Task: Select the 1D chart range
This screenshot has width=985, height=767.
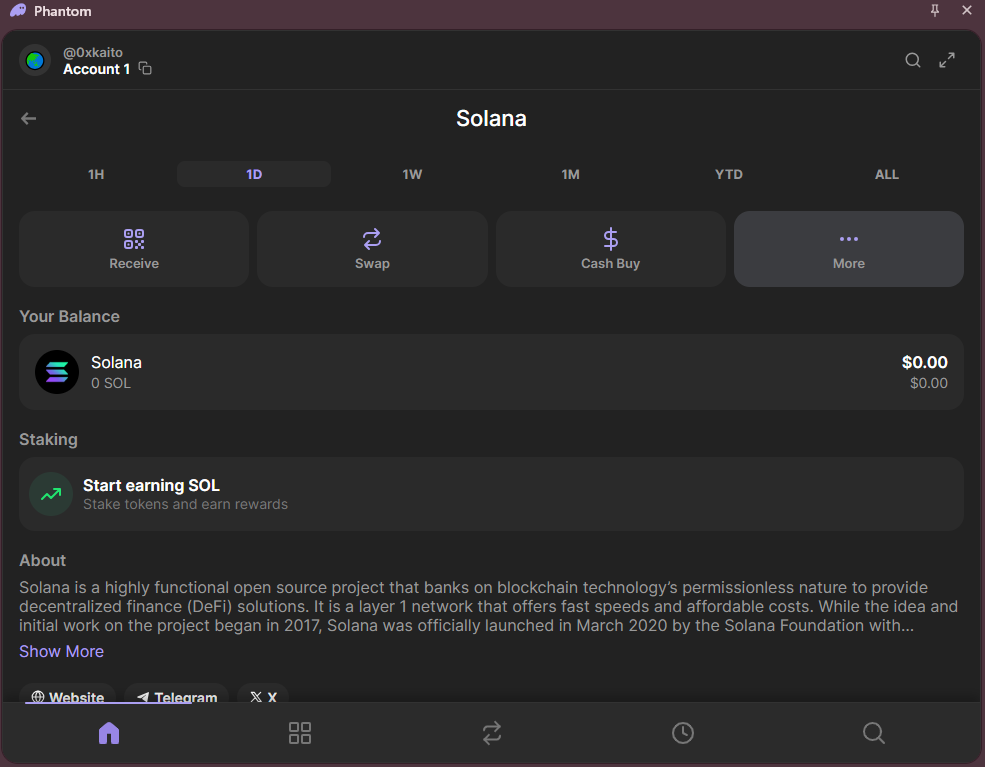Action: coord(254,174)
